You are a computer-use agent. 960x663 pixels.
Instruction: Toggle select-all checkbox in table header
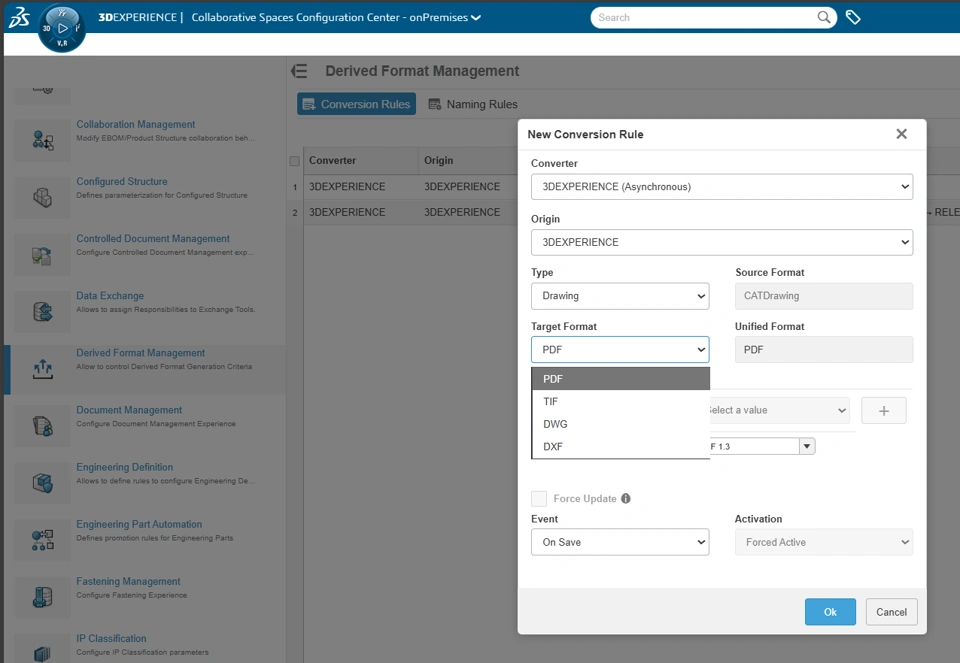tap(294, 161)
